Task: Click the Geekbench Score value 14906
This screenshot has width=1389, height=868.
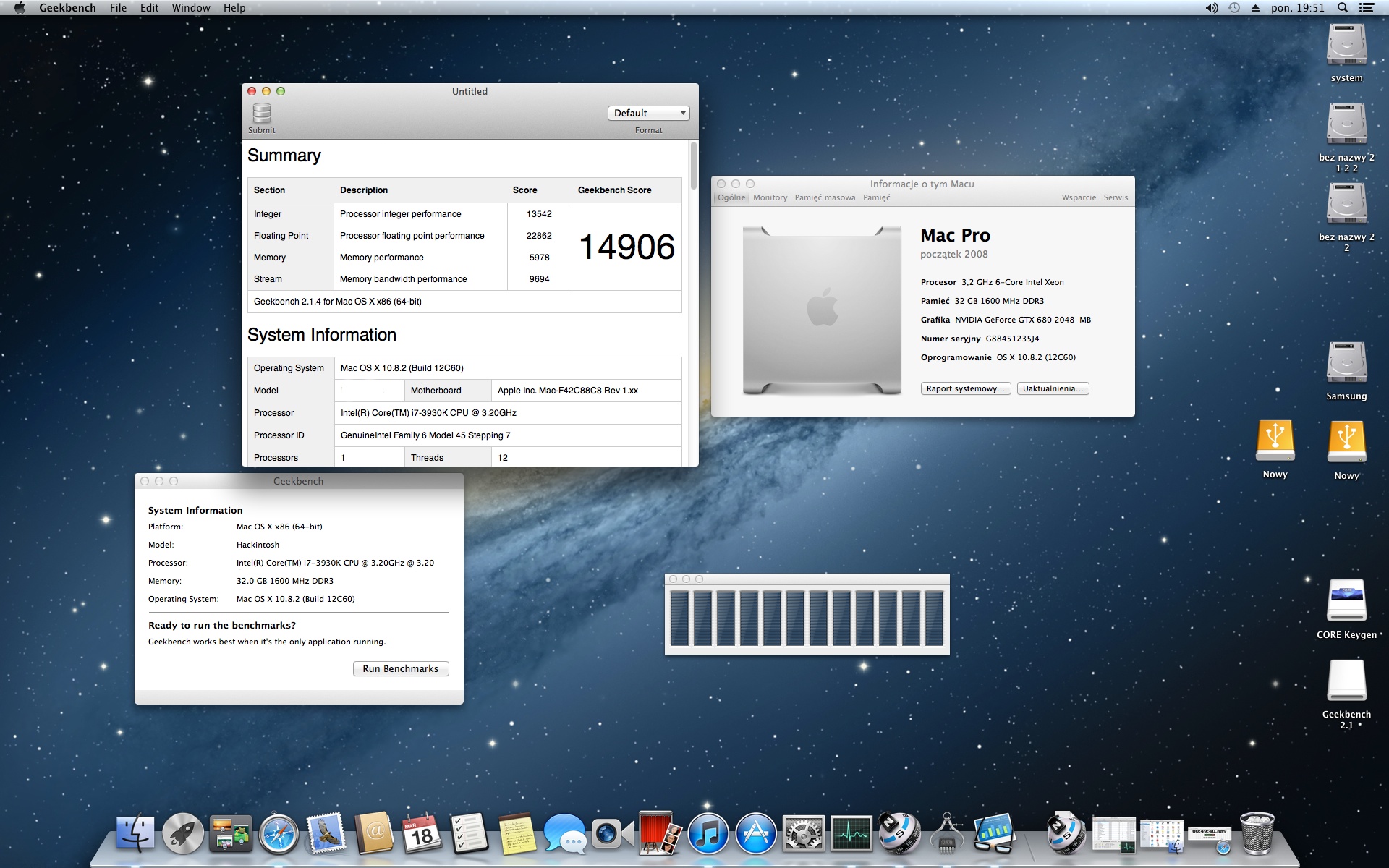Action: pos(627,247)
